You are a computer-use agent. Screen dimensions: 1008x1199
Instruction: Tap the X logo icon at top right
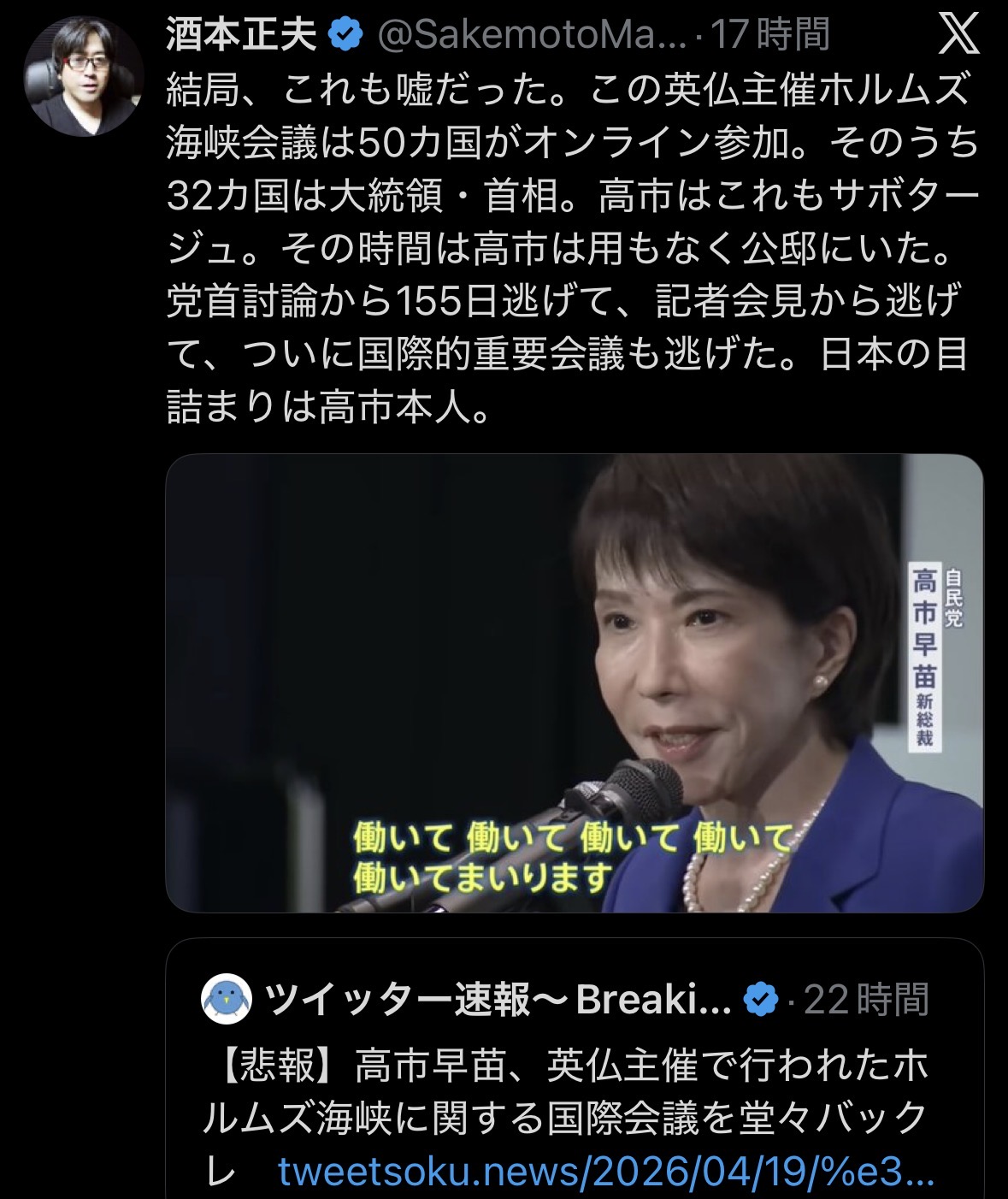point(958,35)
